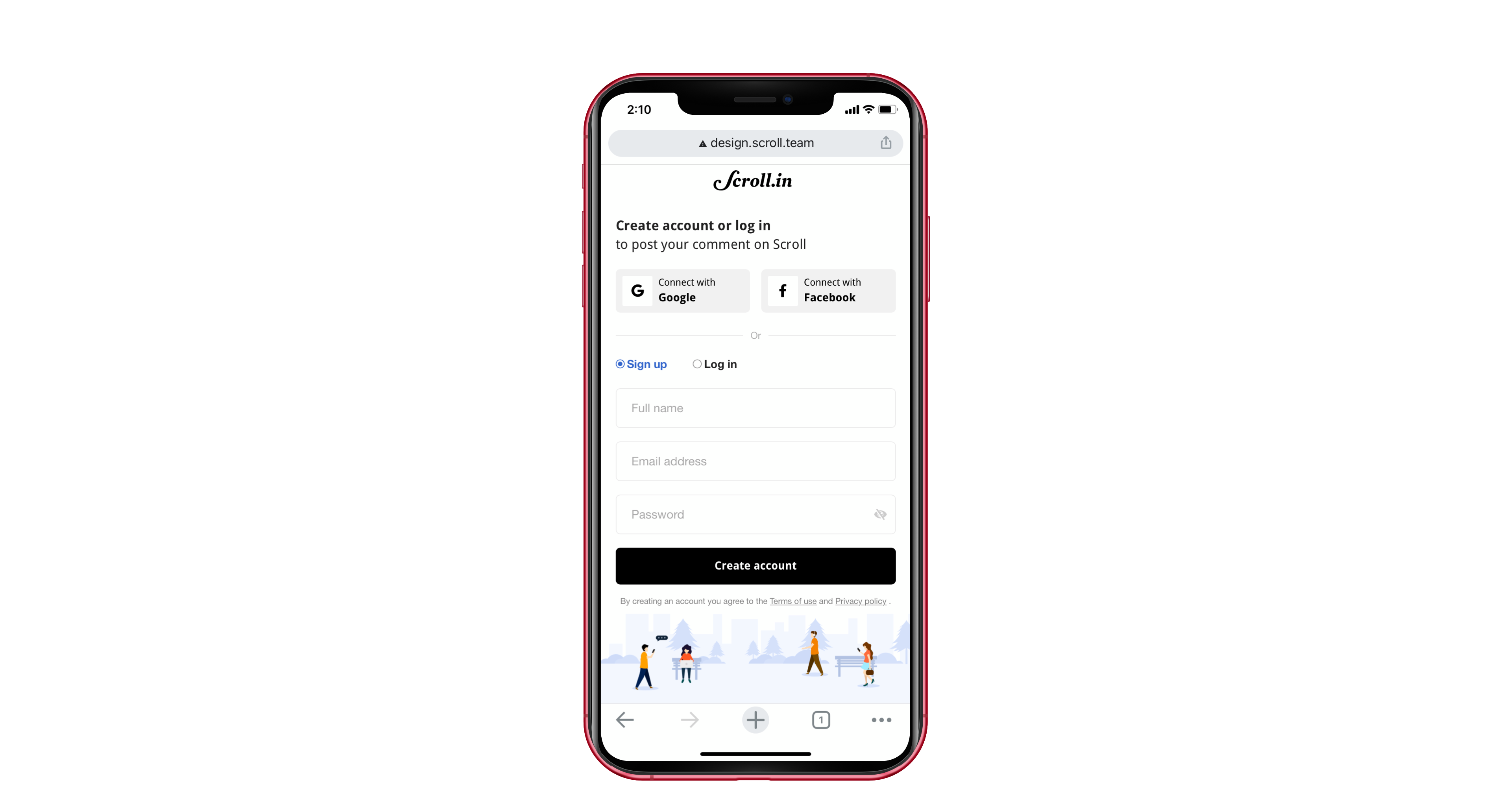
Task: Click the Privacy policy hyperlink
Action: coord(860,601)
